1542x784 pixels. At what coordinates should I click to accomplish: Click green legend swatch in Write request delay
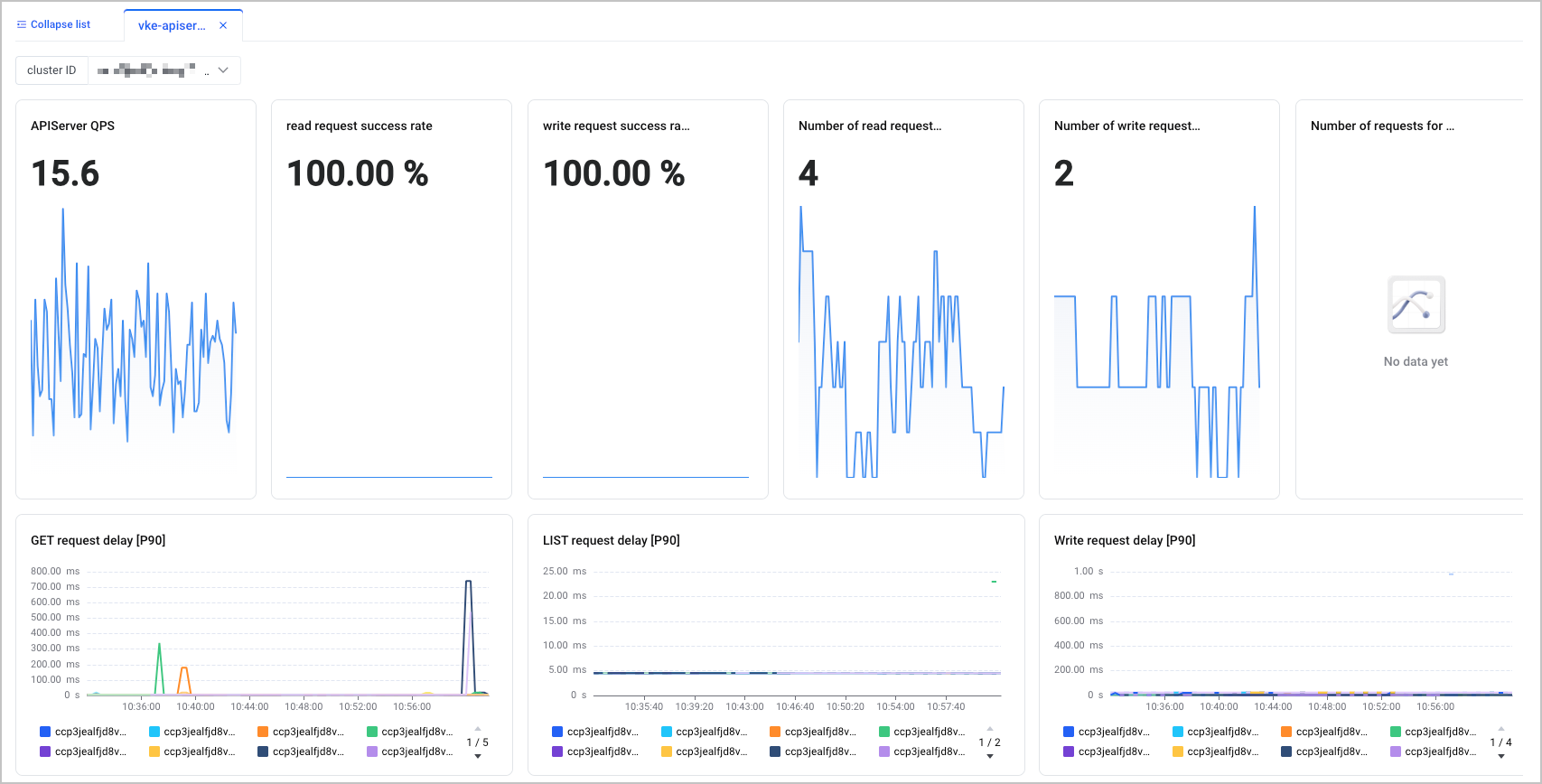(x=1396, y=732)
